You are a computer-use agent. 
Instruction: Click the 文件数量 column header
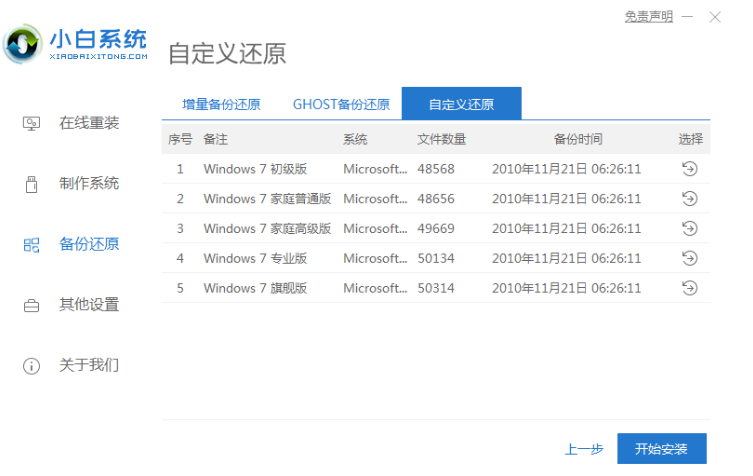(441, 139)
